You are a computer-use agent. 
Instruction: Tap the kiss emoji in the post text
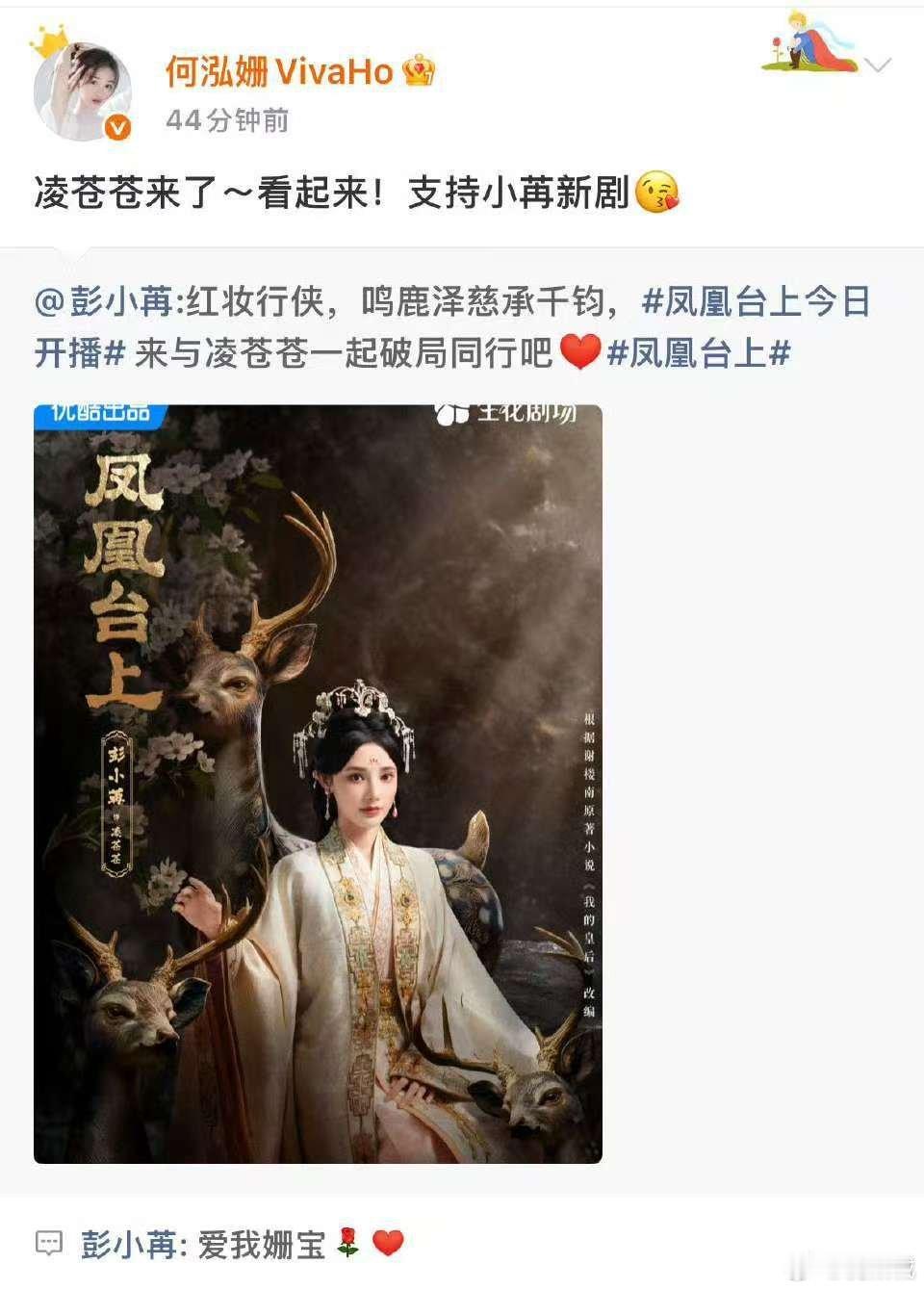(657, 193)
